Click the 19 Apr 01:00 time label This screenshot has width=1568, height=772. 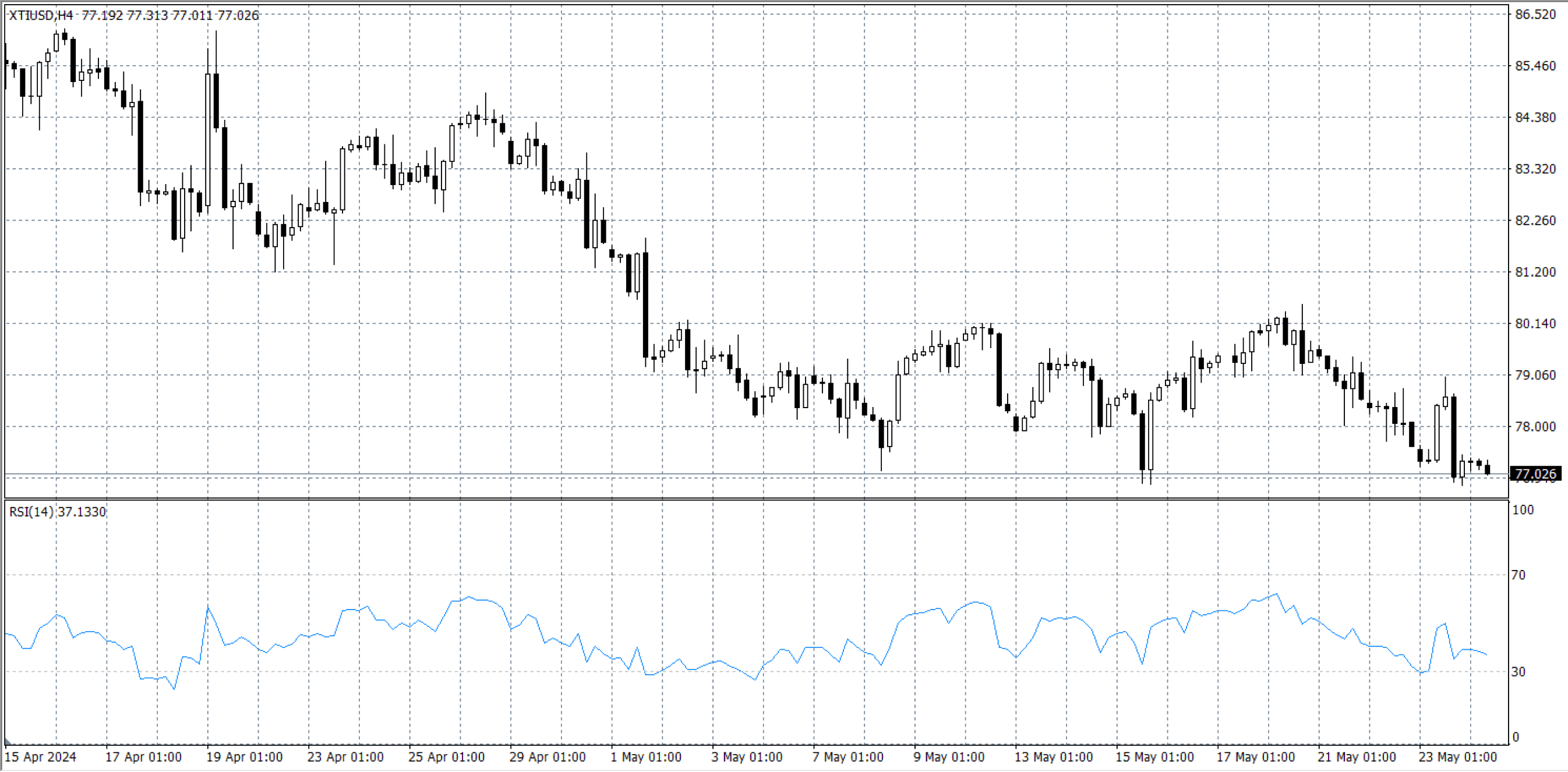tap(244, 757)
